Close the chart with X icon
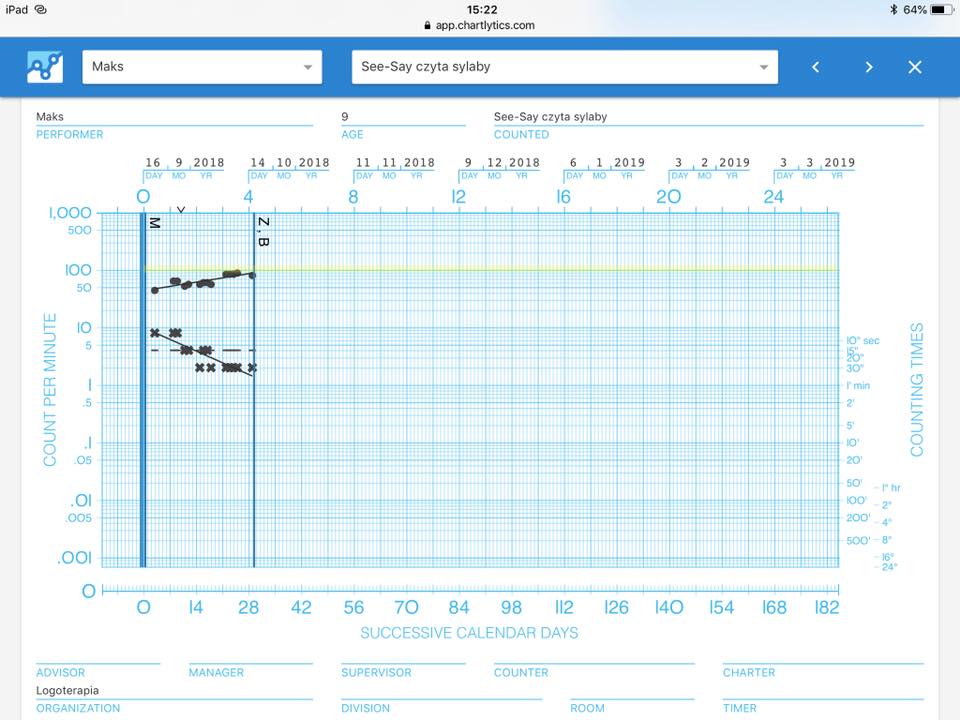 (x=914, y=67)
